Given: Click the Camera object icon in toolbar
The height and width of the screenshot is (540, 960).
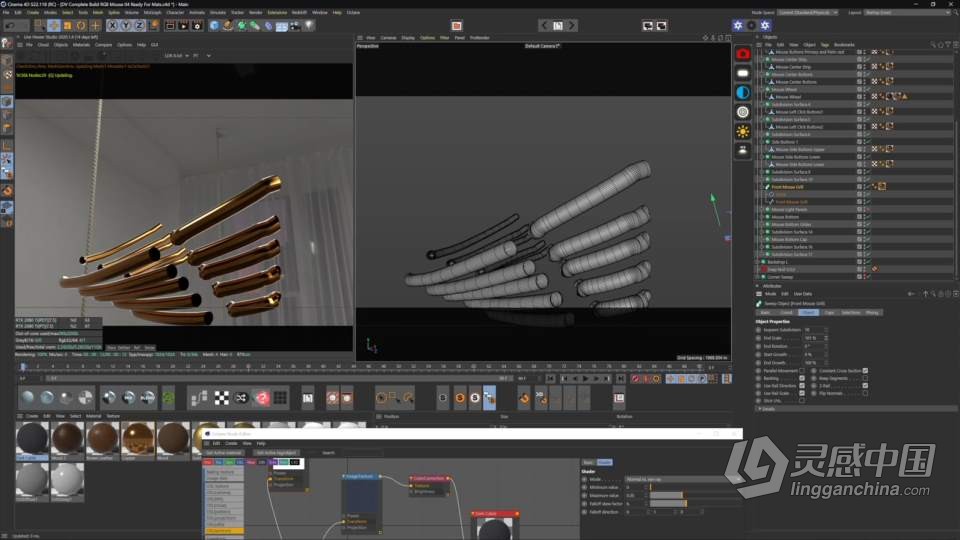Looking at the screenshot, I should click(295, 26).
